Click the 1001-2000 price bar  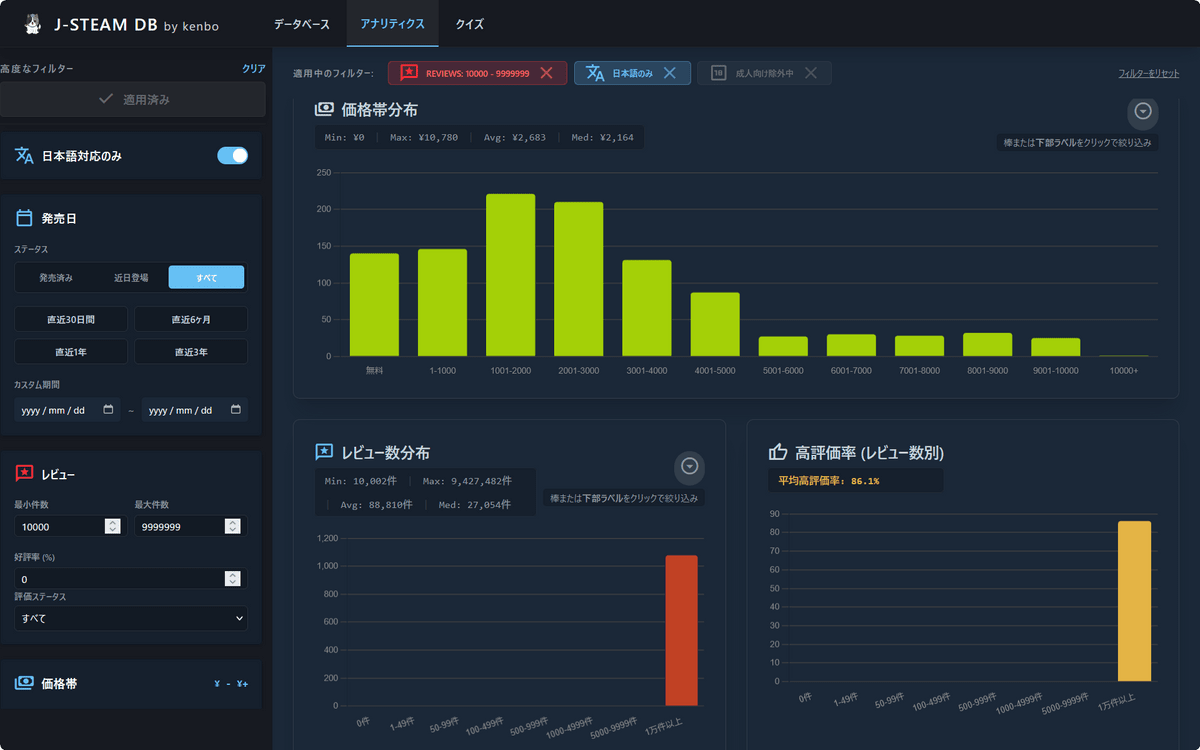510,275
